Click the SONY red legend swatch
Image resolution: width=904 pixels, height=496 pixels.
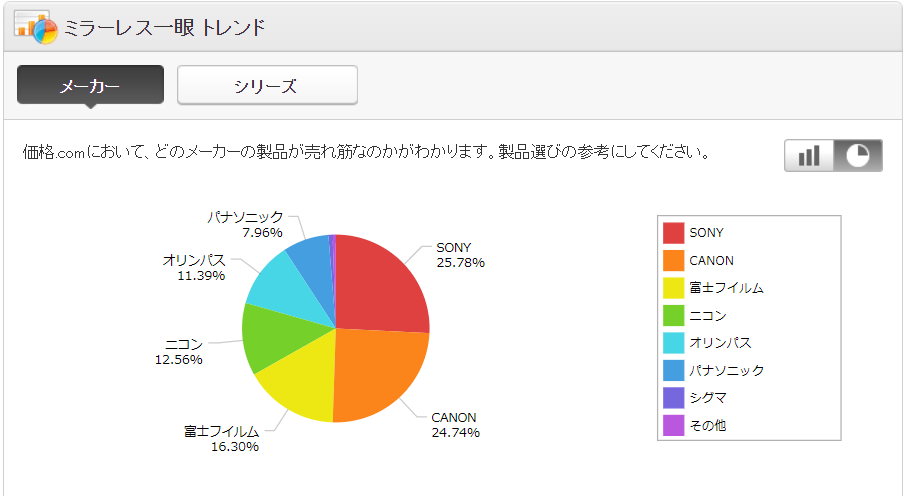click(673, 233)
